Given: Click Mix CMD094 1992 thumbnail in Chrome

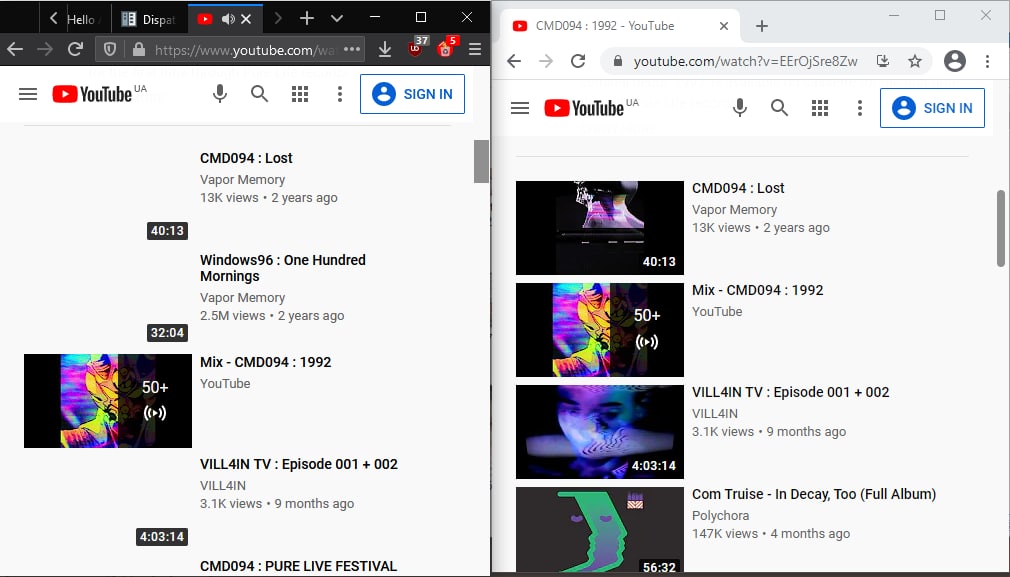Looking at the screenshot, I should (600, 330).
